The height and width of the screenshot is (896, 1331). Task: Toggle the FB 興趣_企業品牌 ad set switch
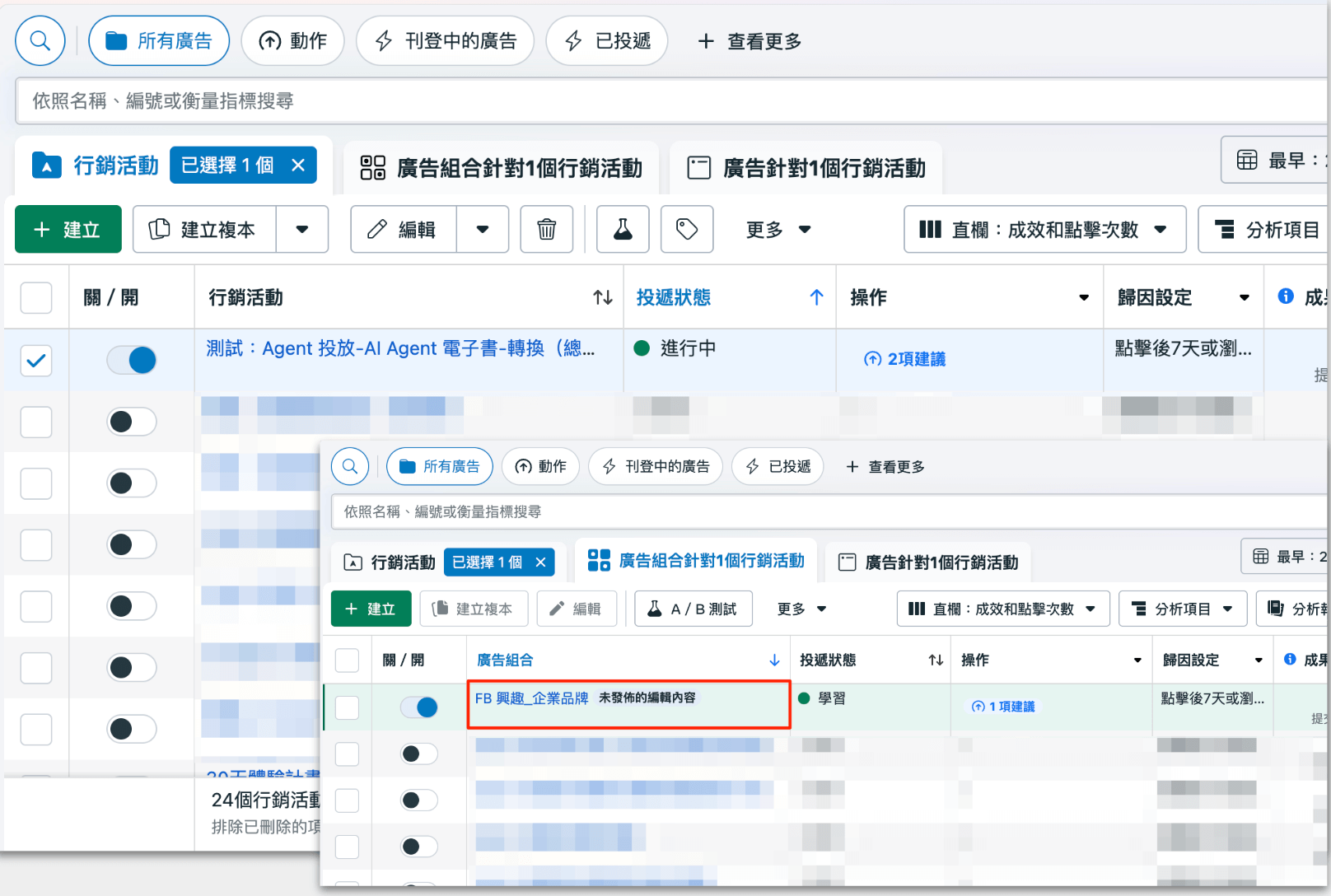pos(418,707)
